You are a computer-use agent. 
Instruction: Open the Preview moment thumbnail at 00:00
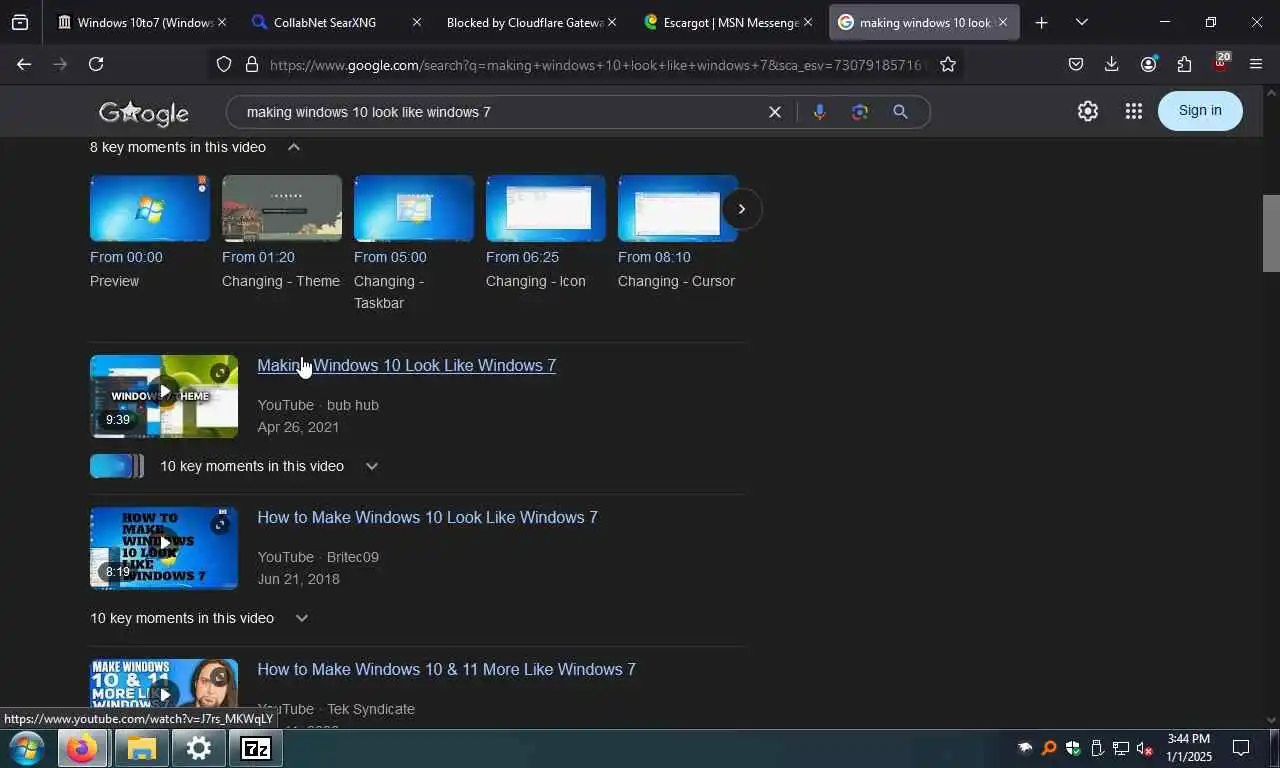(150, 208)
